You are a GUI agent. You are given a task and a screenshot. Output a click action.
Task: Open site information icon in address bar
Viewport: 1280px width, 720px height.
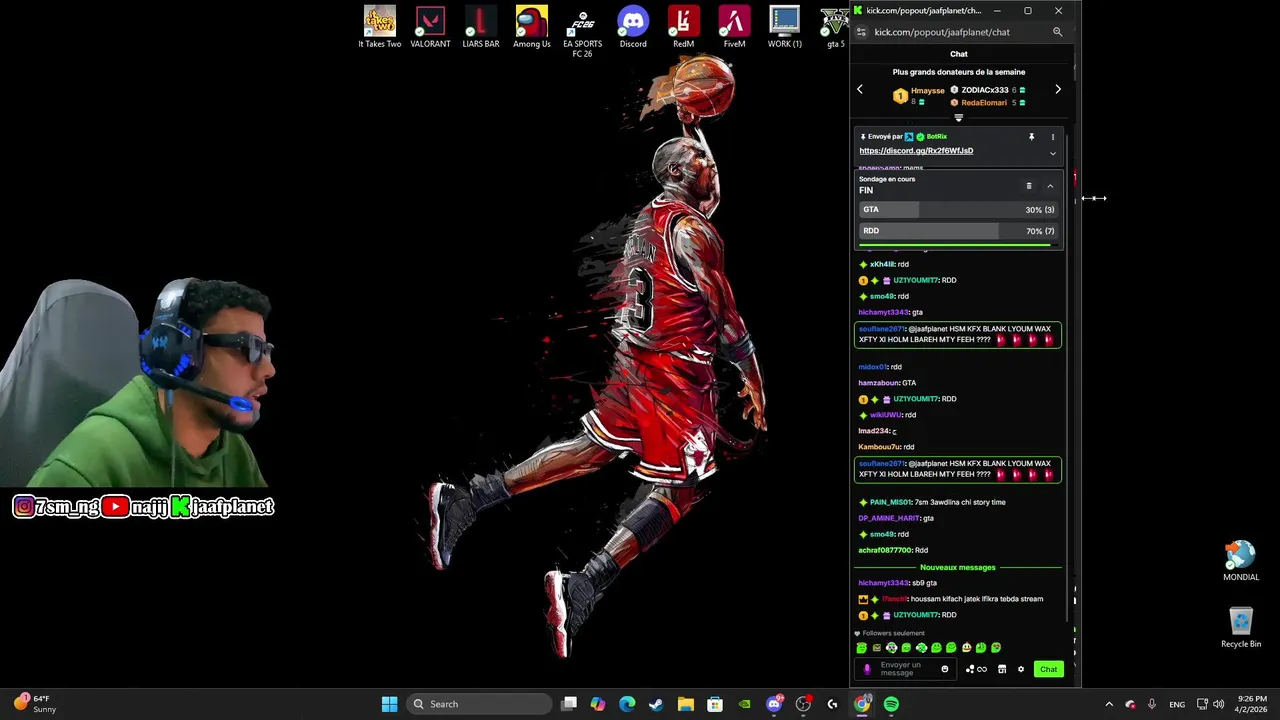point(862,32)
